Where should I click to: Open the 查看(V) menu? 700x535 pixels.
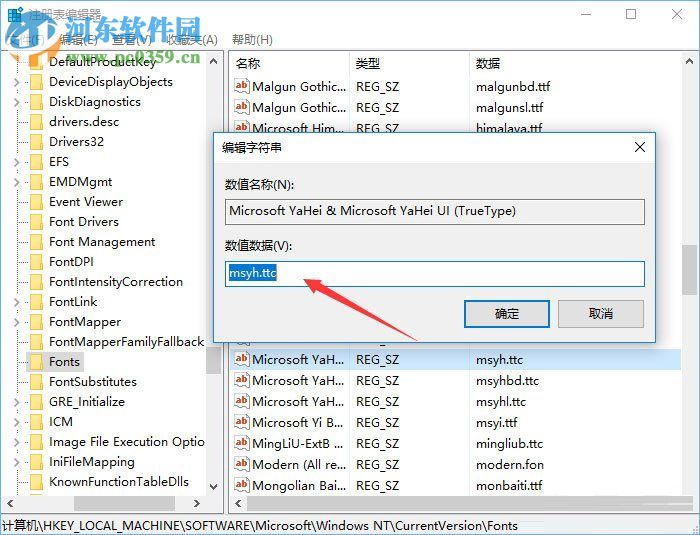coord(131,40)
